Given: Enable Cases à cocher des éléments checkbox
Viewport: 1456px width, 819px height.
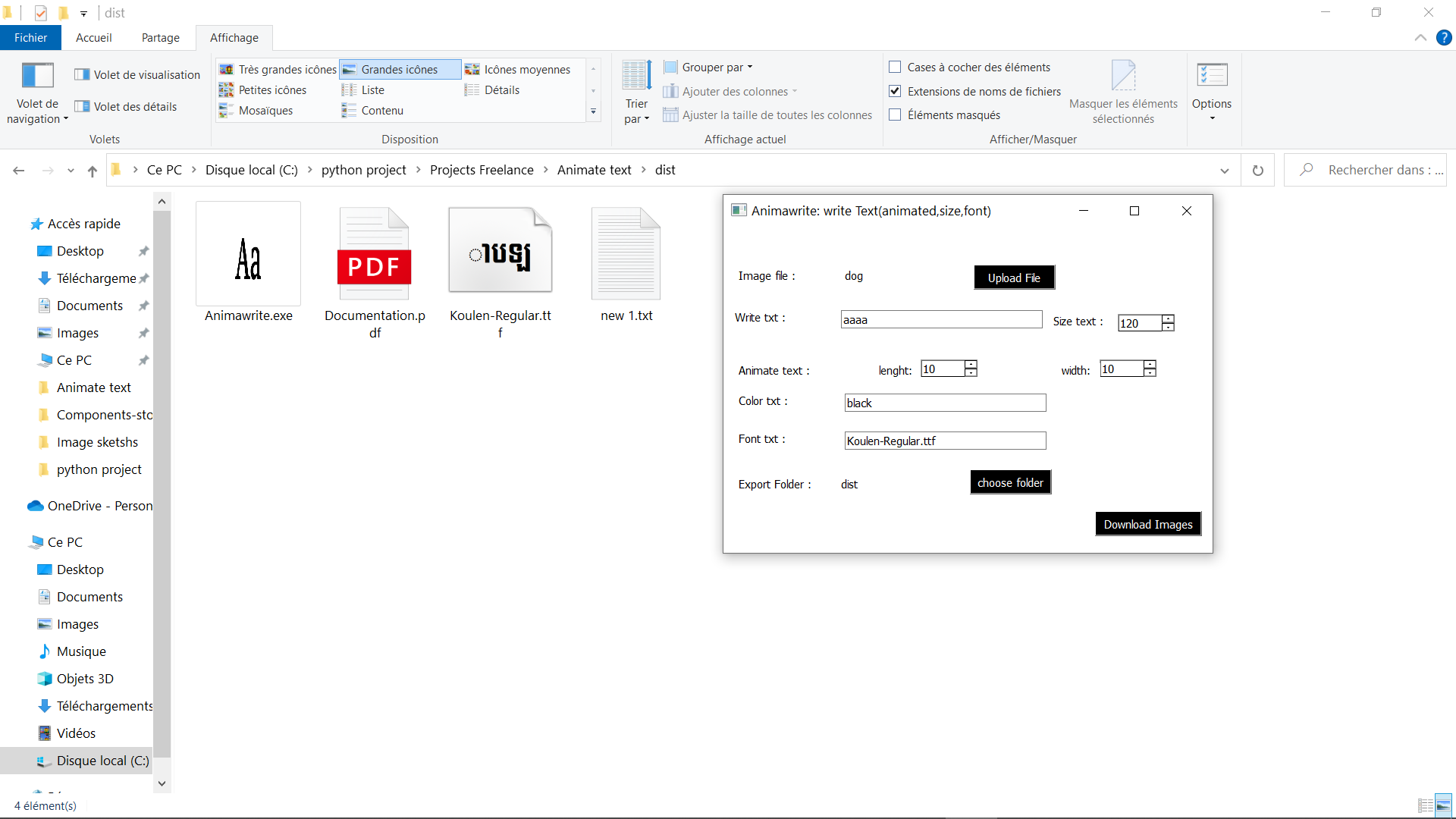Looking at the screenshot, I should click(895, 67).
